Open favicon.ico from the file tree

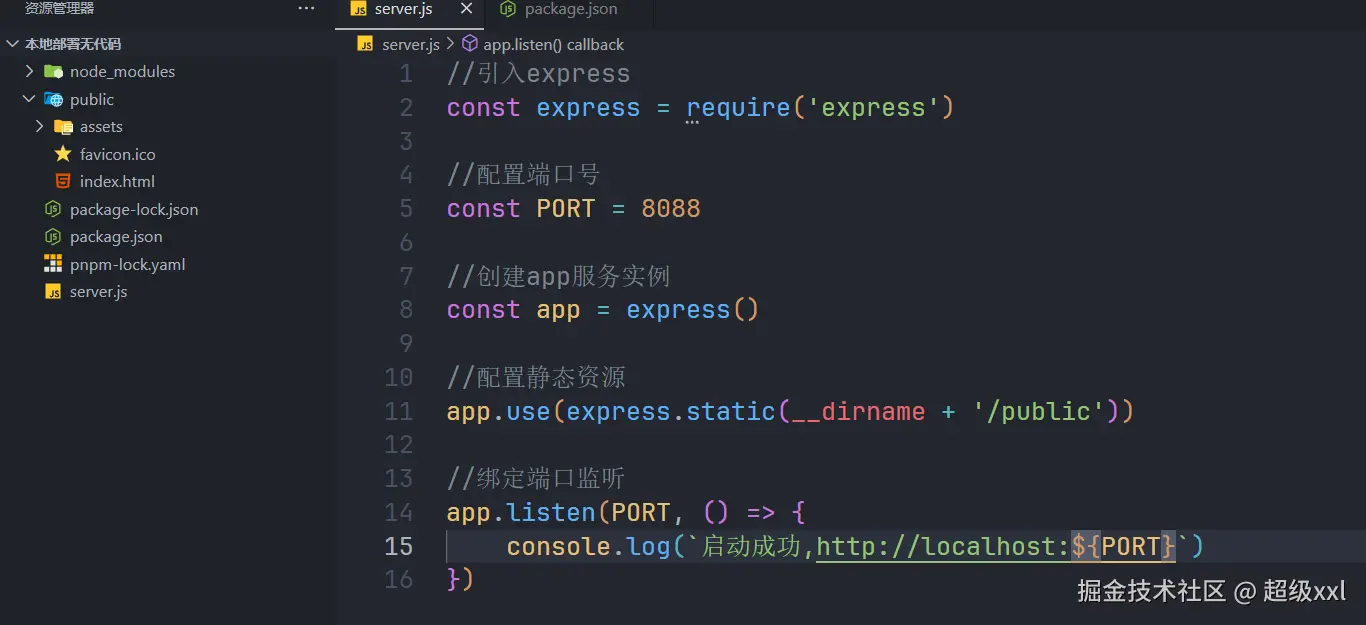pyautogui.click(x=118, y=154)
